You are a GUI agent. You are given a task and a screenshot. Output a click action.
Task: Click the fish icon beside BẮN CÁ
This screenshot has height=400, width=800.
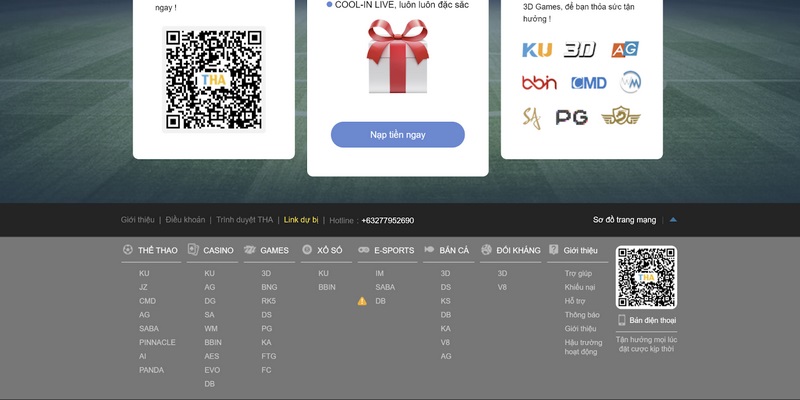coord(429,249)
